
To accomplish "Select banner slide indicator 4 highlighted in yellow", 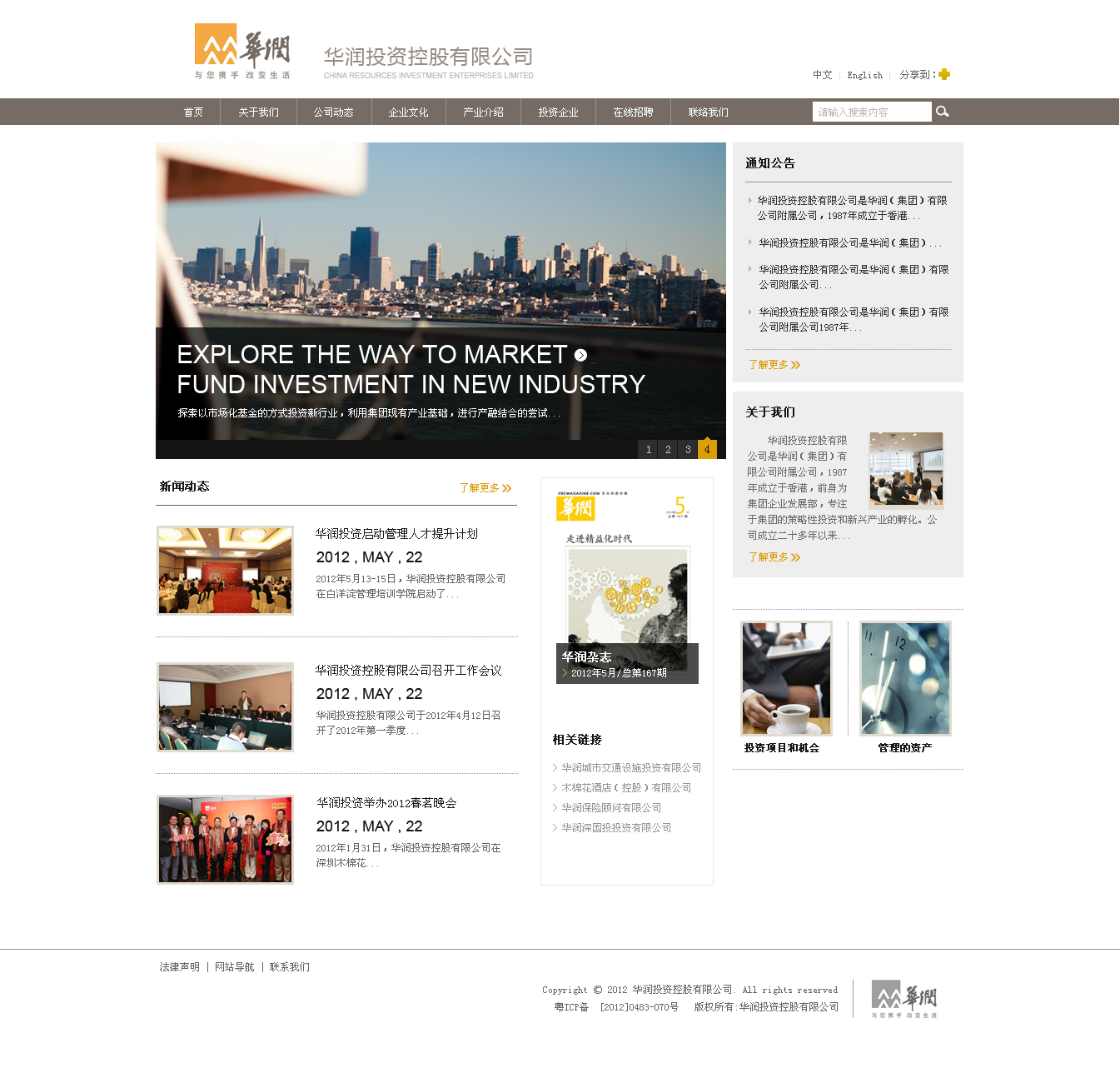I will (x=707, y=449).
